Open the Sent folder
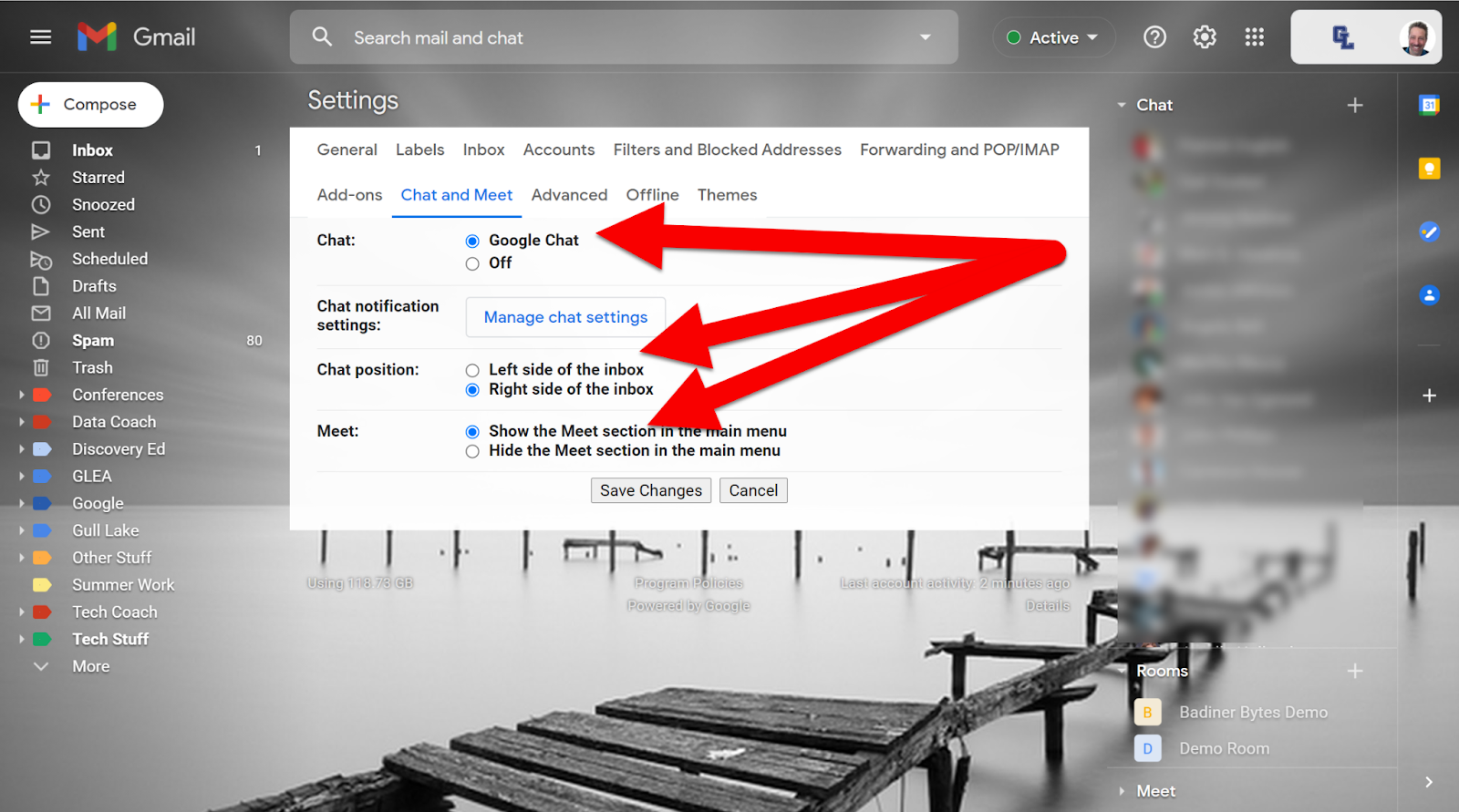The image size is (1459, 812). tap(88, 232)
